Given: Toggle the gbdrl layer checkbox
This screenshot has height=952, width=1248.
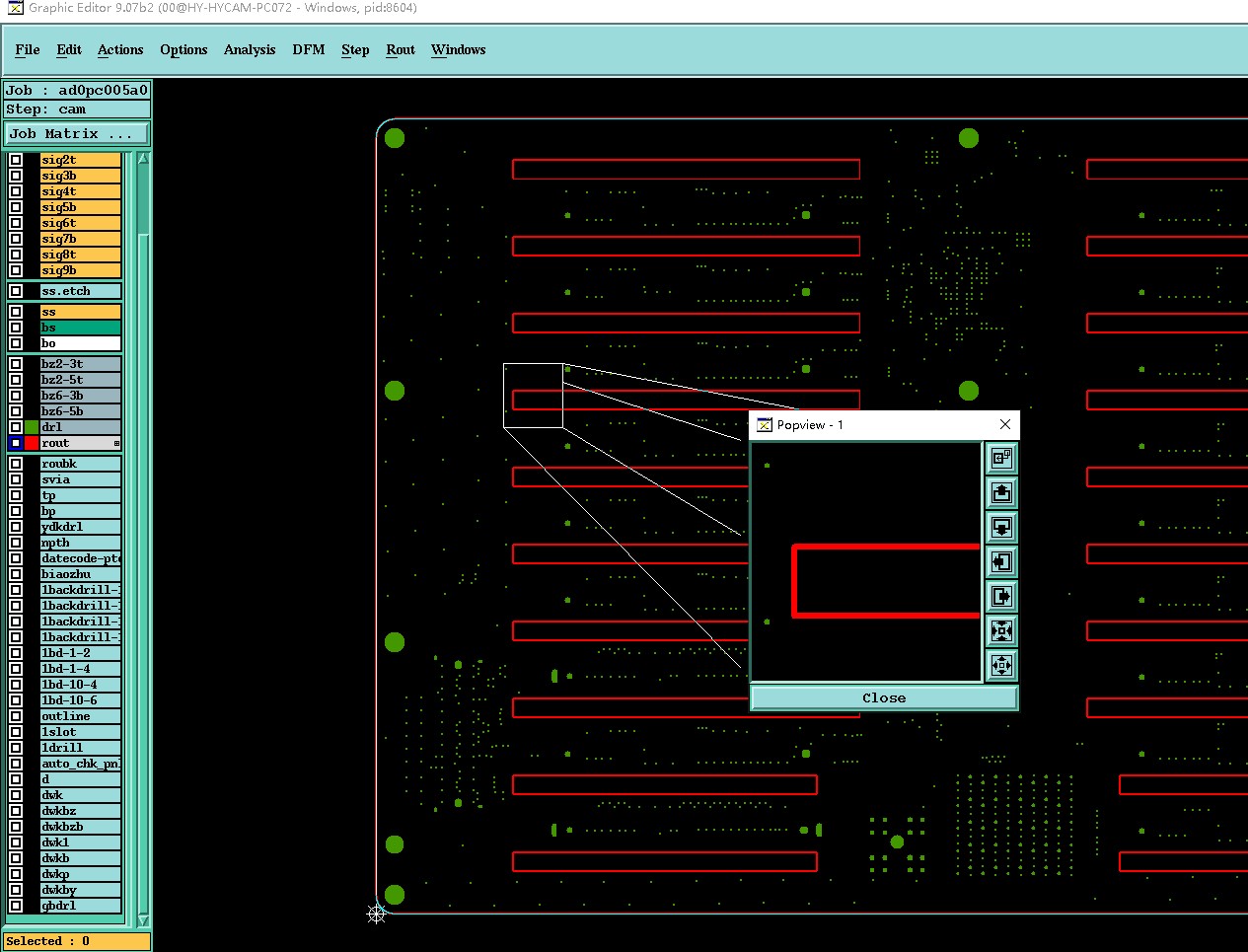Looking at the screenshot, I should point(16,906).
